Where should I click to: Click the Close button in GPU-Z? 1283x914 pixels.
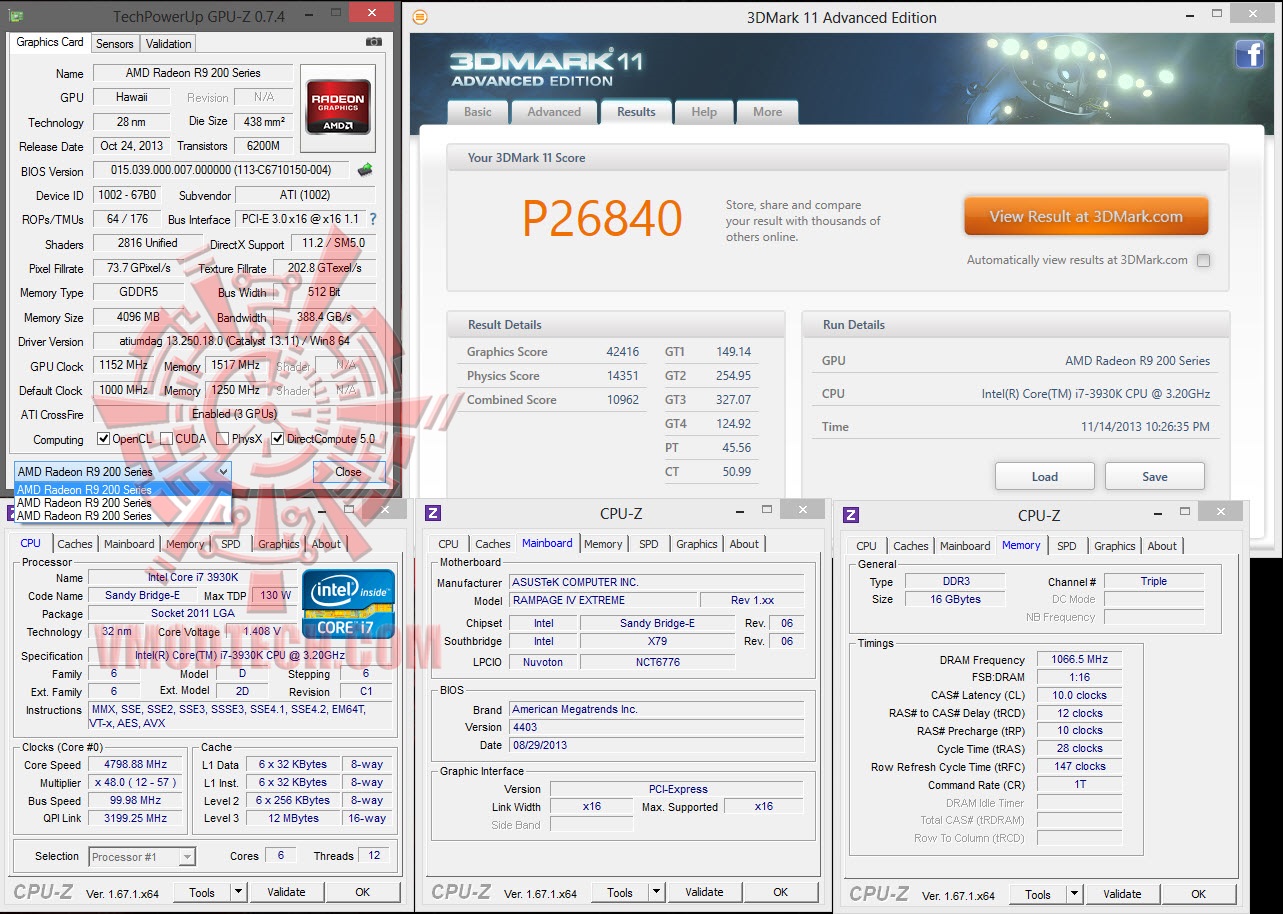click(x=349, y=472)
